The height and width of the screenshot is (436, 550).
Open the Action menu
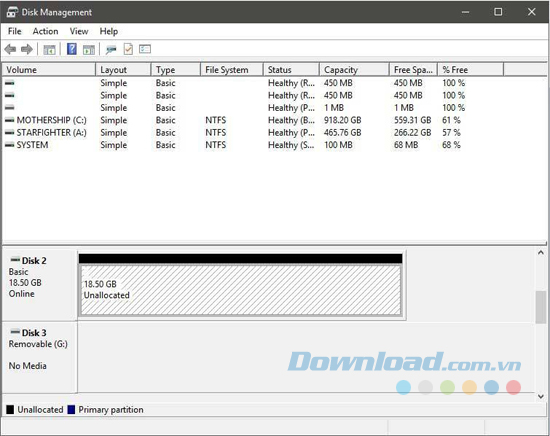coord(46,31)
